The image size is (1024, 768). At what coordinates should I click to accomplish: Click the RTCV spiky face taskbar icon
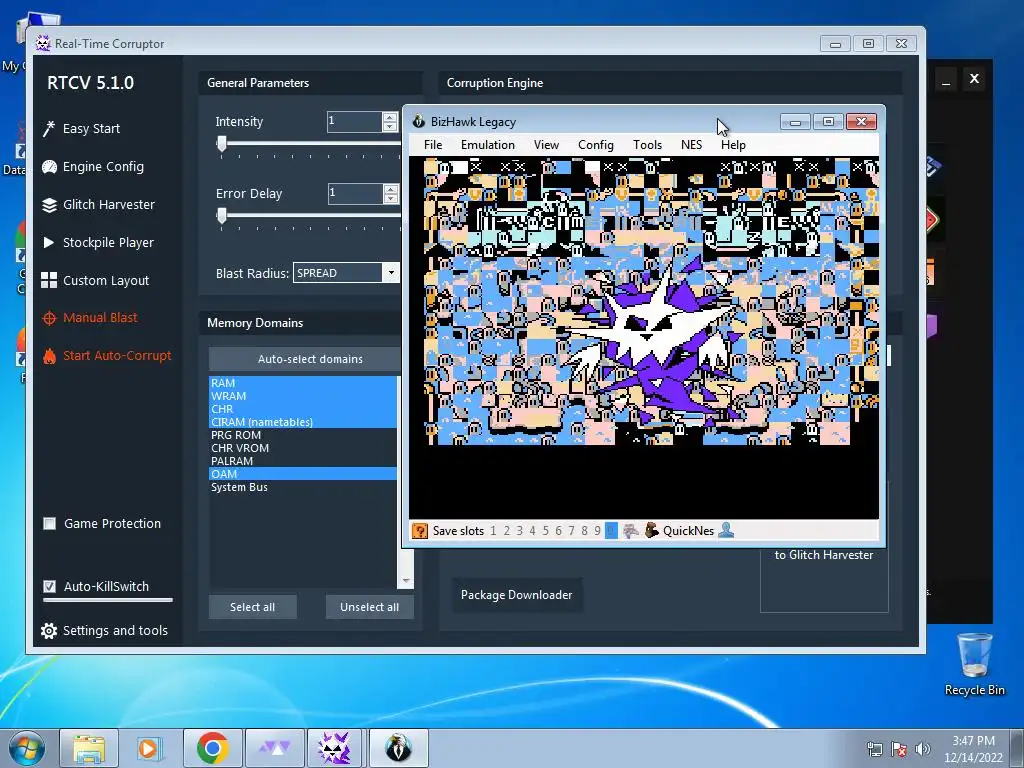(334, 748)
